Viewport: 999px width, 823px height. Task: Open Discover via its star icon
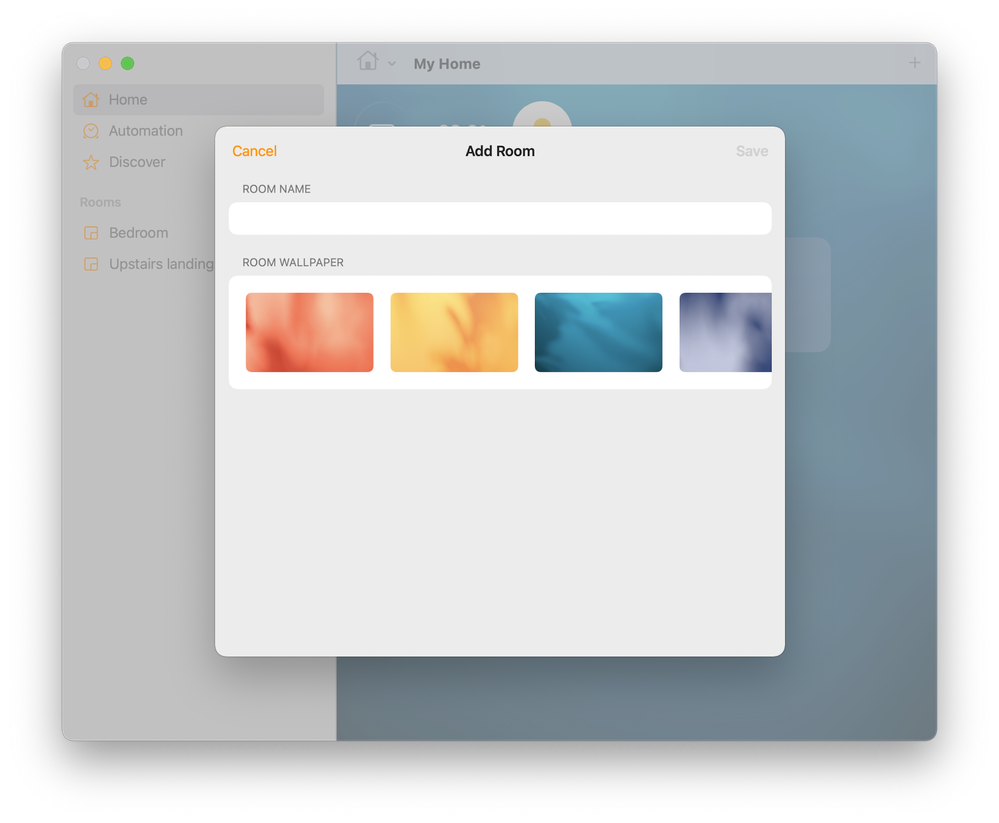pos(91,162)
